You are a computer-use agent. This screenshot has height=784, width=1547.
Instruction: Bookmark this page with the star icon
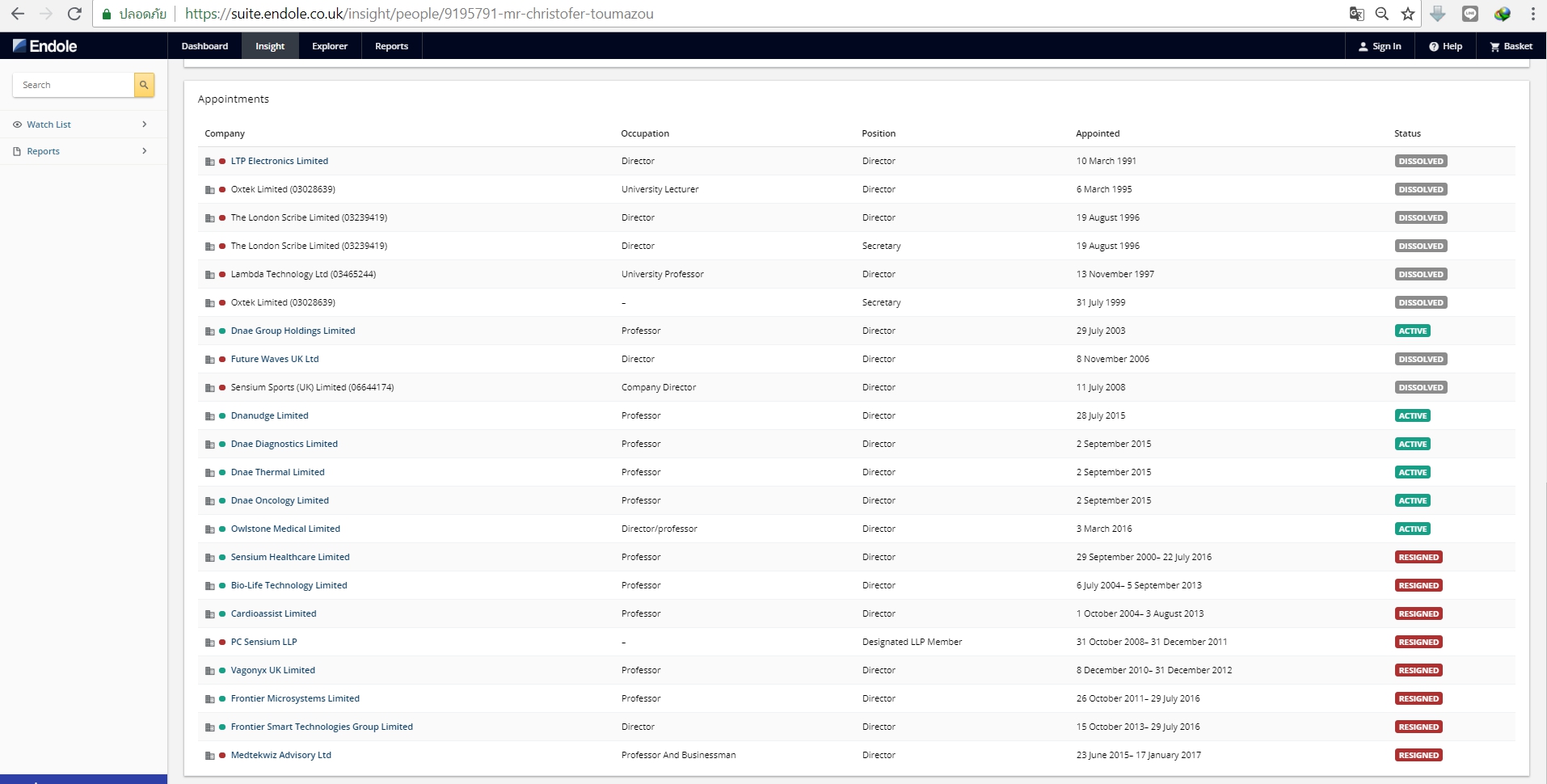click(x=1408, y=14)
